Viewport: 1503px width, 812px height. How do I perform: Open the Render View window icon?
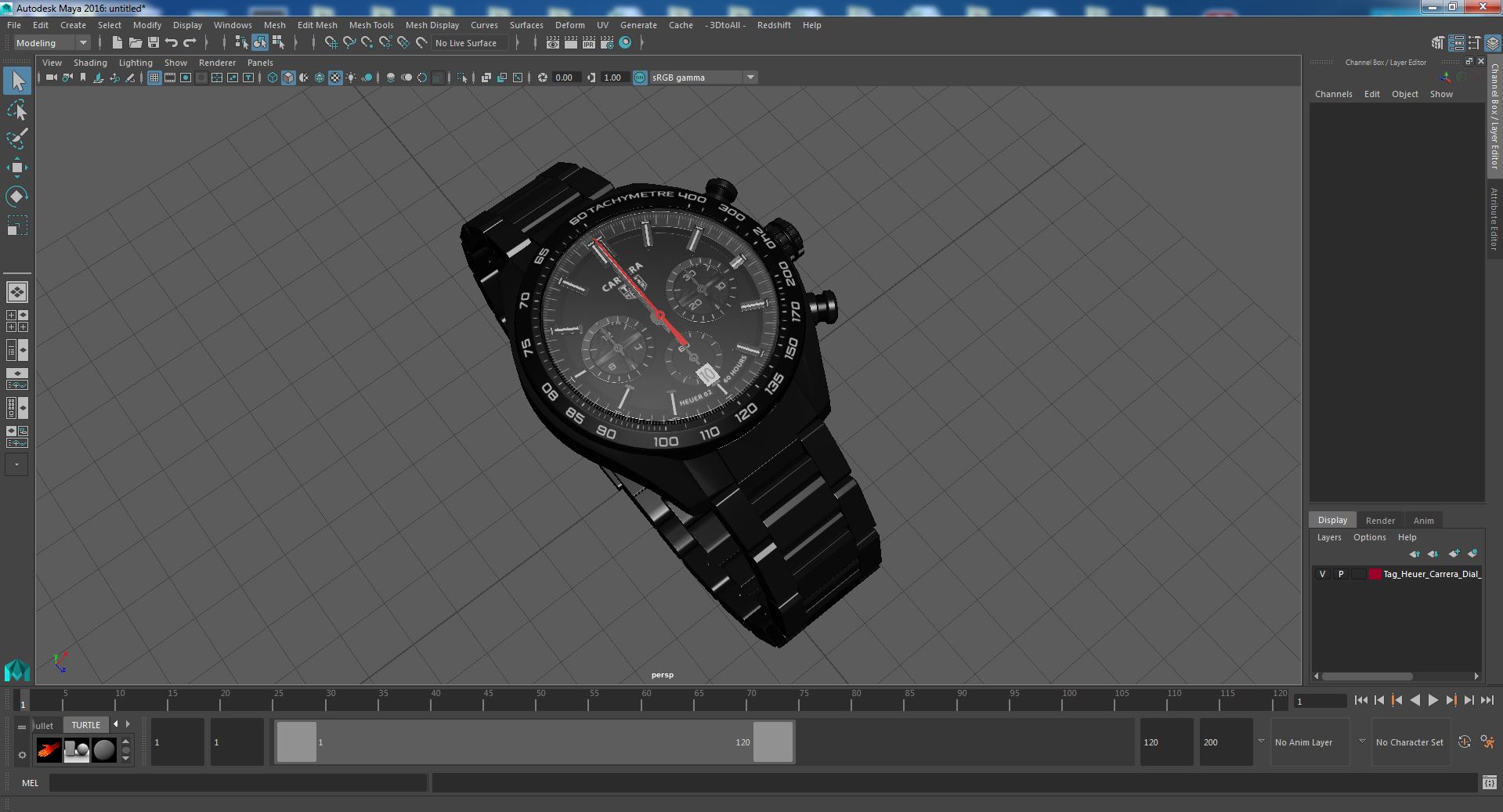(x=553, y=43)
